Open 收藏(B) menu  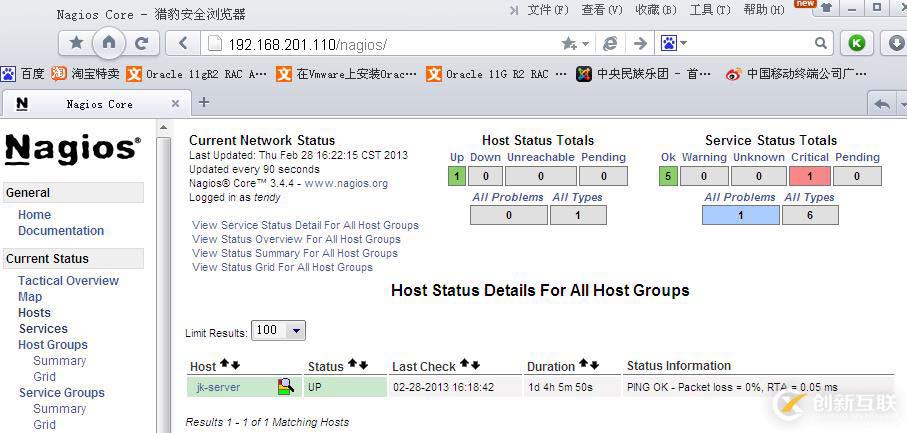655,10
